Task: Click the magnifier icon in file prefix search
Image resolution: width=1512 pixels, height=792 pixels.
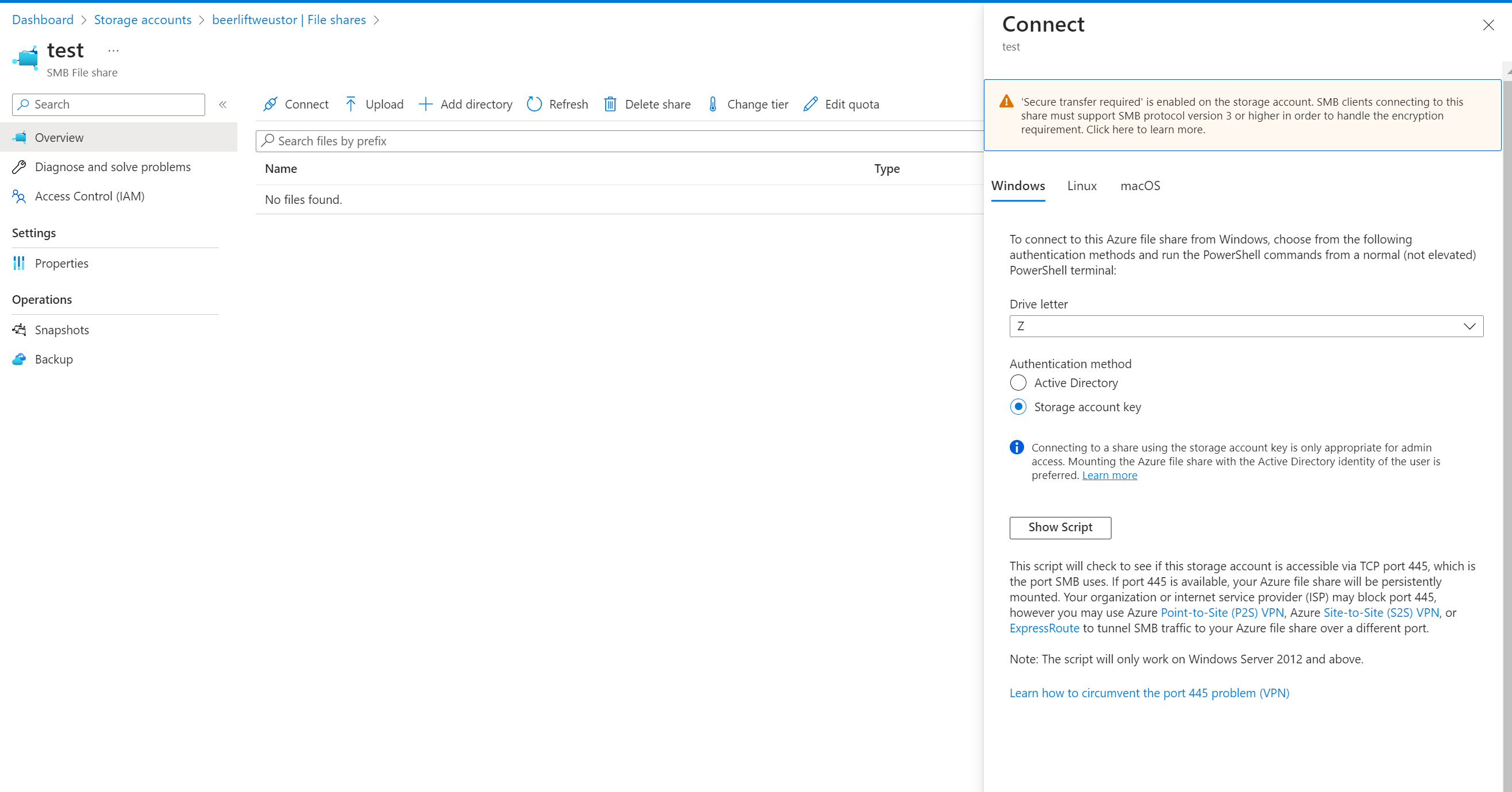Action: [x=268, y=141]
